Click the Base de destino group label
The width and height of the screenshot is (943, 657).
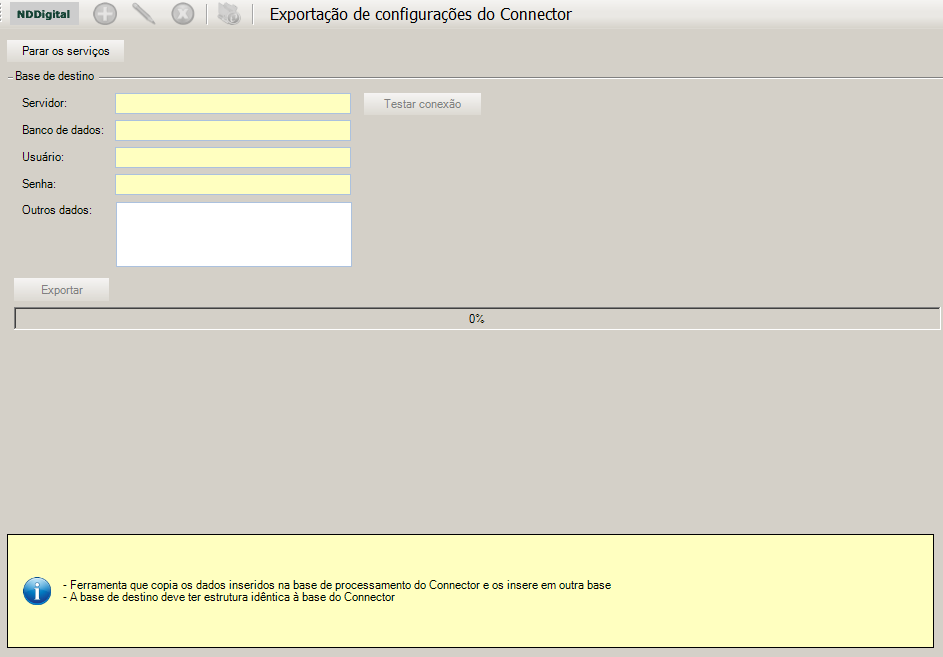(55, 76)
